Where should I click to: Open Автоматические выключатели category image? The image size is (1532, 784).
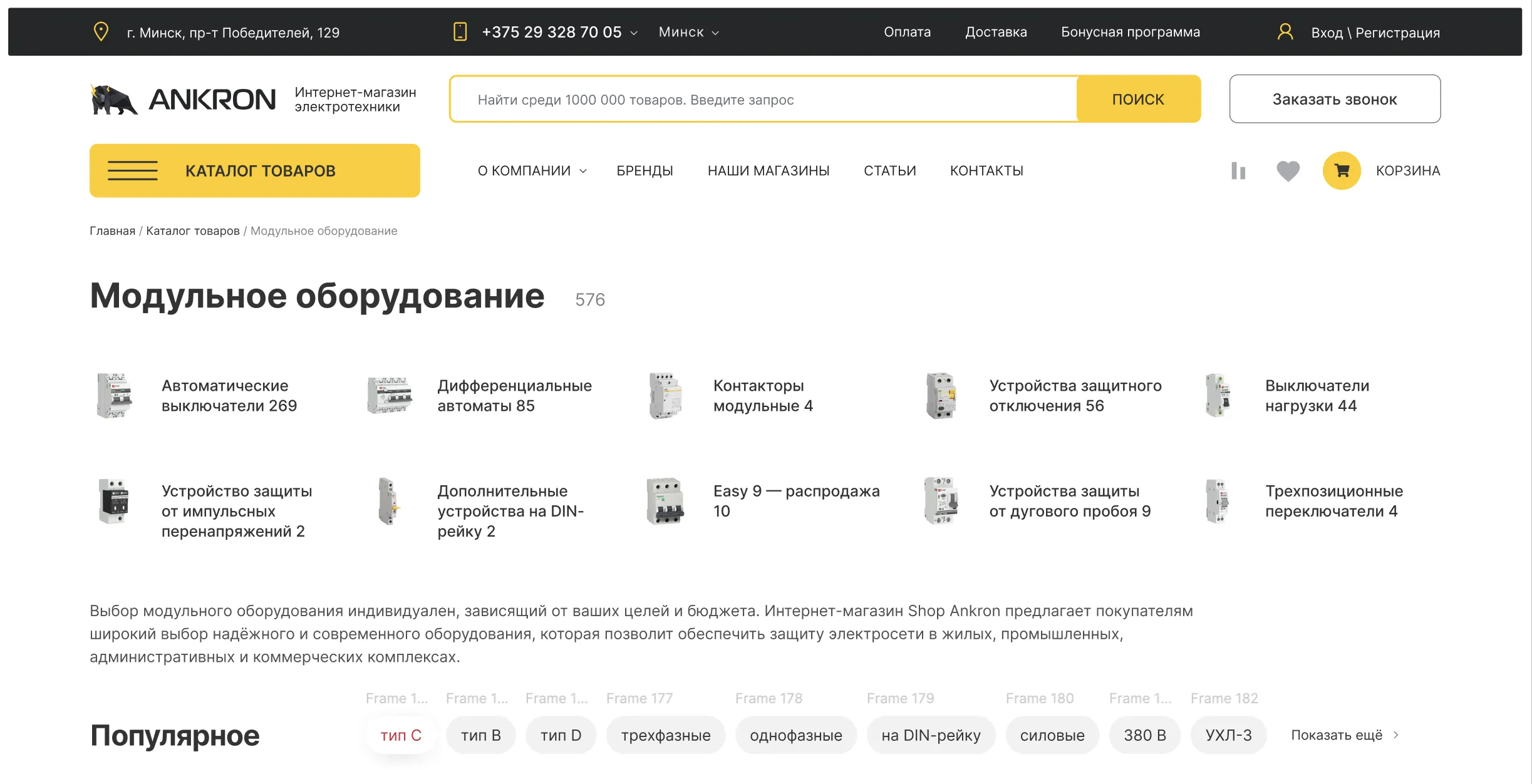click(114, 396)
